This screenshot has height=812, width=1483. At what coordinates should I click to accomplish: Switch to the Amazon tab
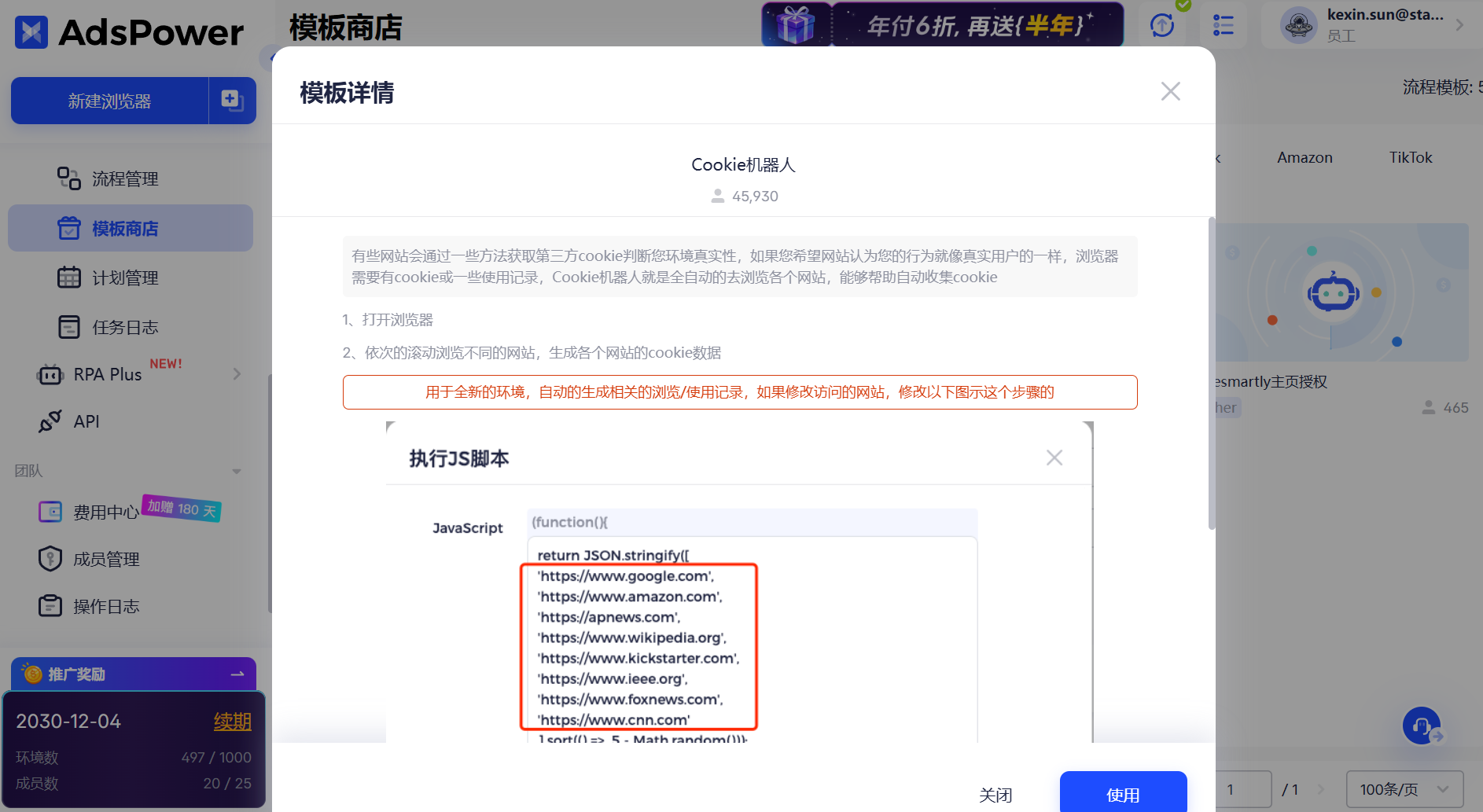[x=1304, y=157]
